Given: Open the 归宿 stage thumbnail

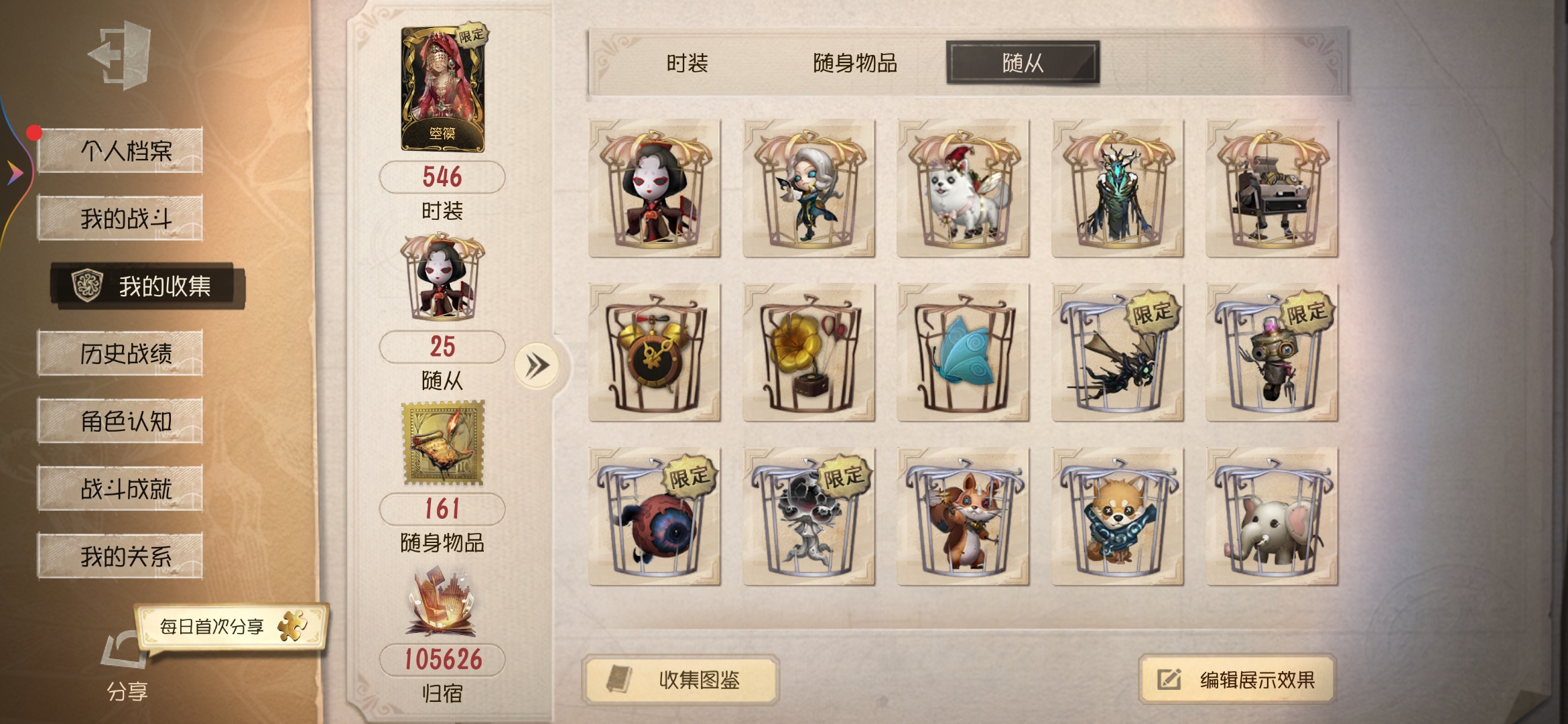Looking at the screenshot, I should (442, 603).
